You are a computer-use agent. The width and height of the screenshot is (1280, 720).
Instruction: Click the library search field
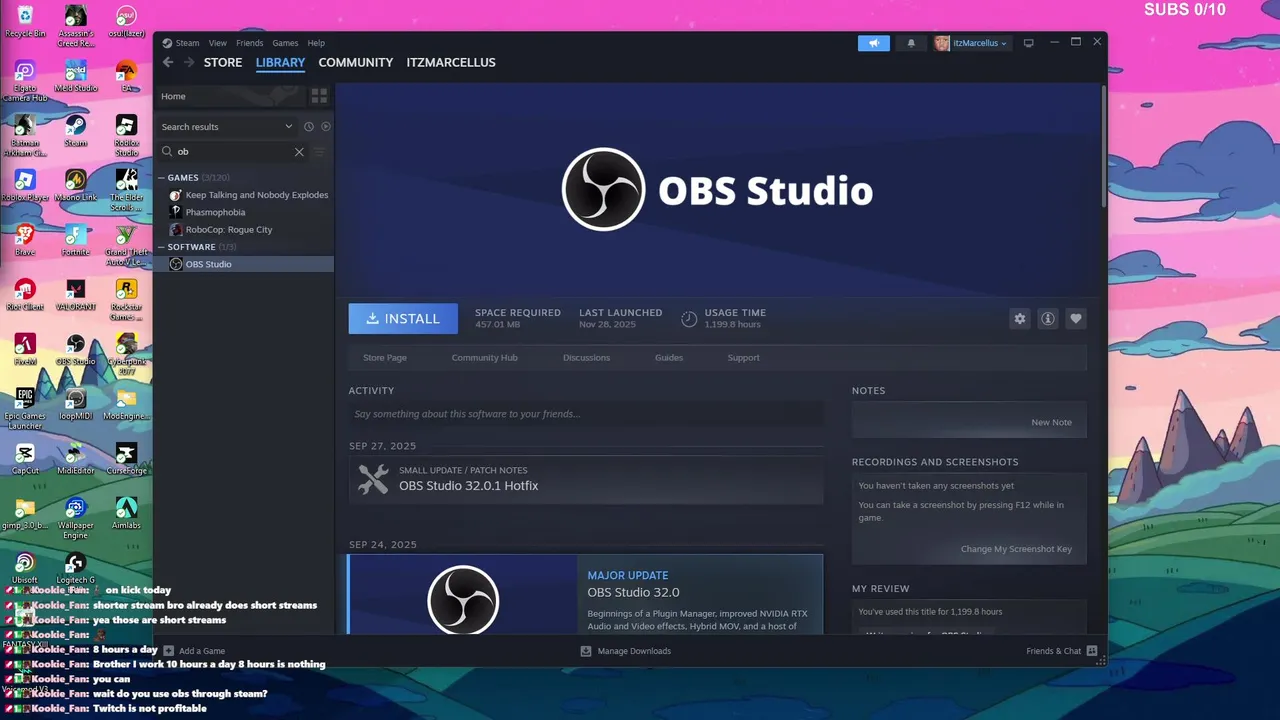(x=233, y=152)
